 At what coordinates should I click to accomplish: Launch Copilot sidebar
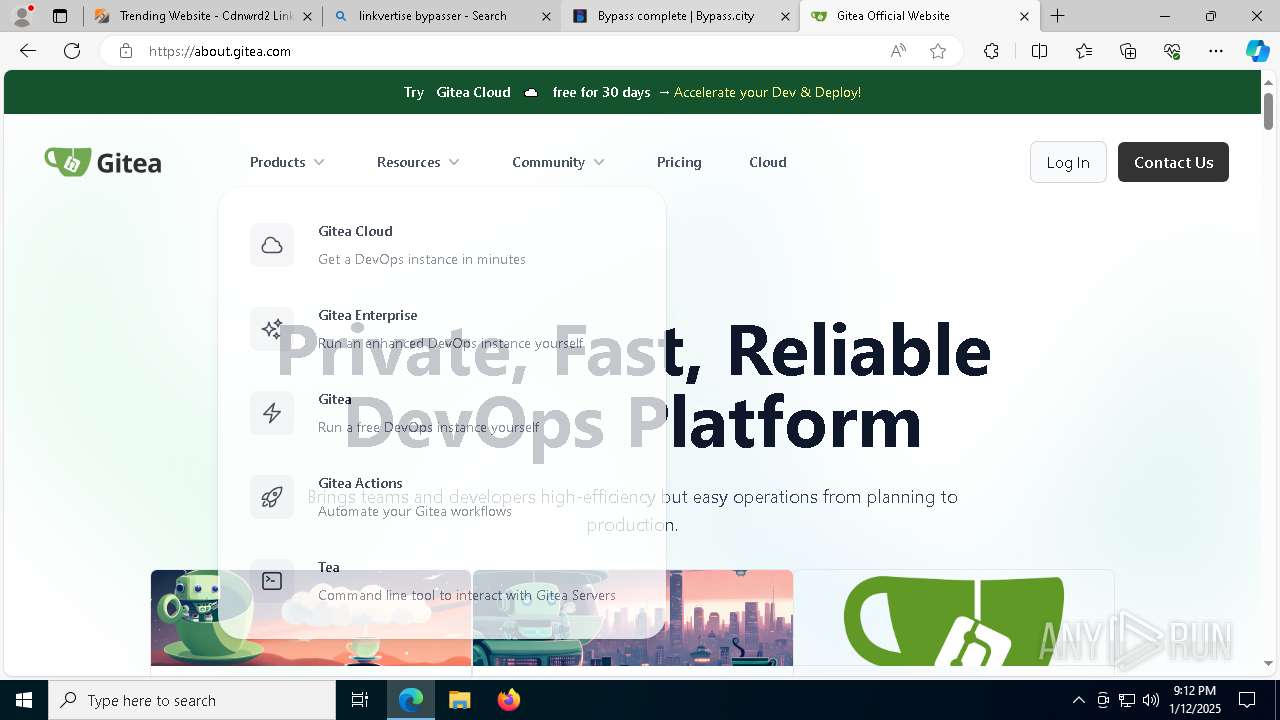pyautogui.click(x=1257, y=51)
